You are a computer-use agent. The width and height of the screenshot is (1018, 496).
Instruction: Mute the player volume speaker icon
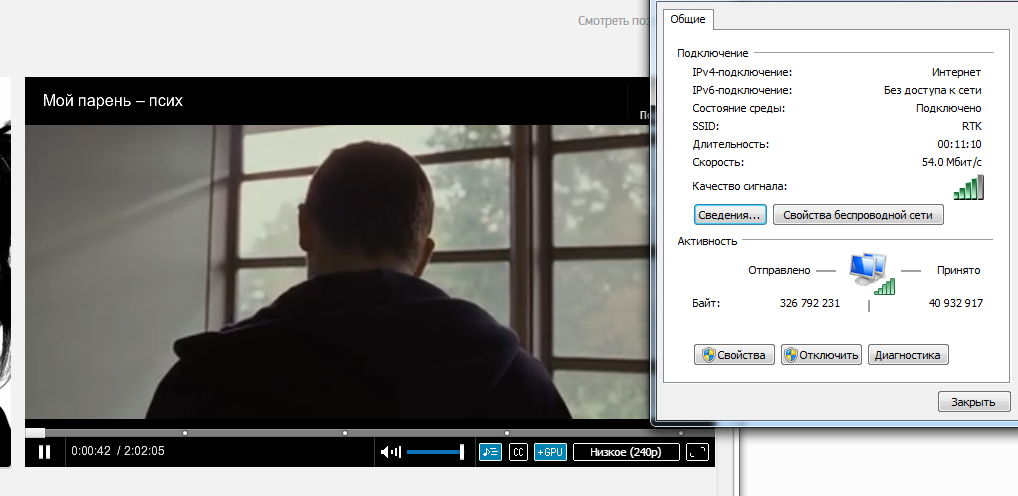click(390, 452)
